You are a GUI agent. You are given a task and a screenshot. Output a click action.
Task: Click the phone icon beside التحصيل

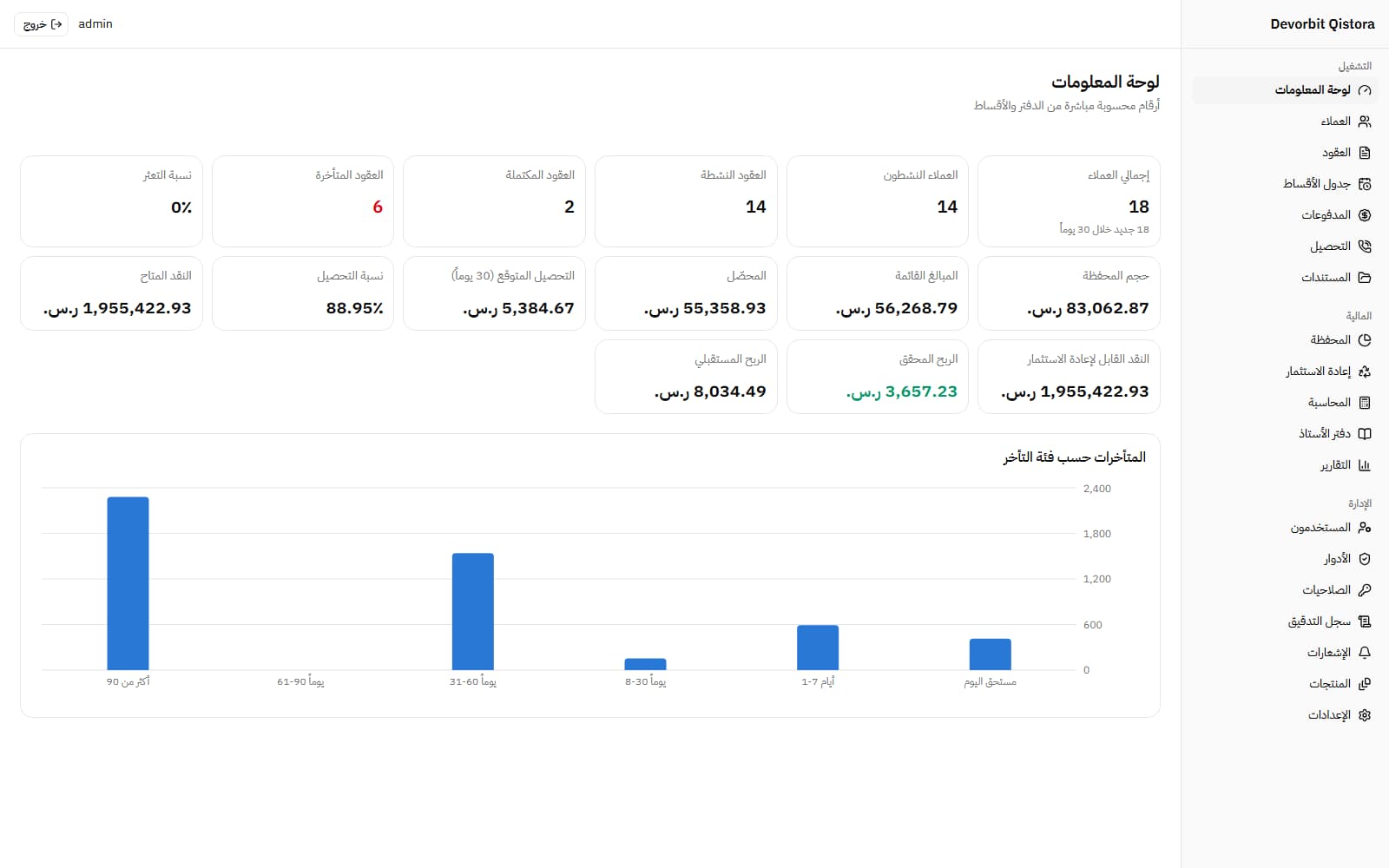[x=1365, y=247]
